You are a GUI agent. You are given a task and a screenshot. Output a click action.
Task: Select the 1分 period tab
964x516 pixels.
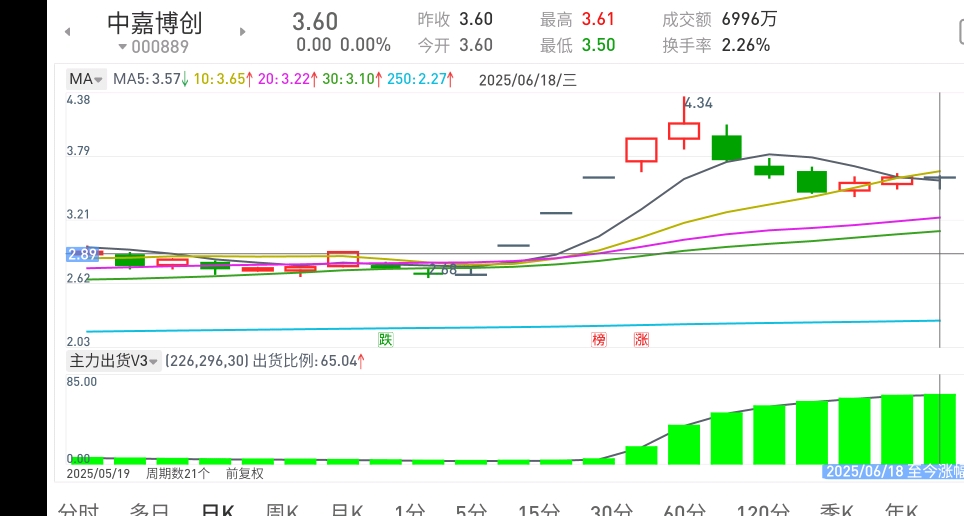click(409, 510)
